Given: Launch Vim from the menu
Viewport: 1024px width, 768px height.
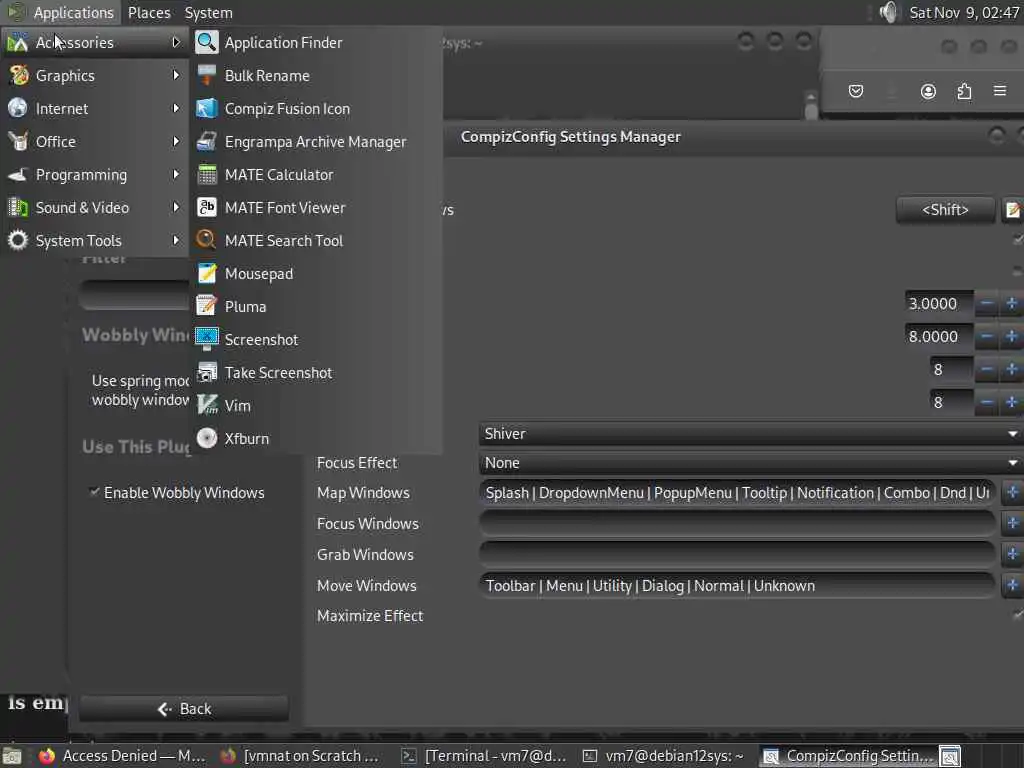Looking at the screenshot, I should (x=316, y=406).
